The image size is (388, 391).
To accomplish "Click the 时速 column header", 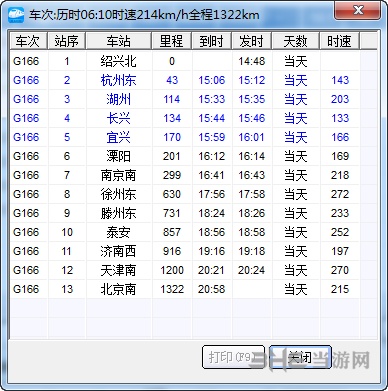I will (340, 41).
